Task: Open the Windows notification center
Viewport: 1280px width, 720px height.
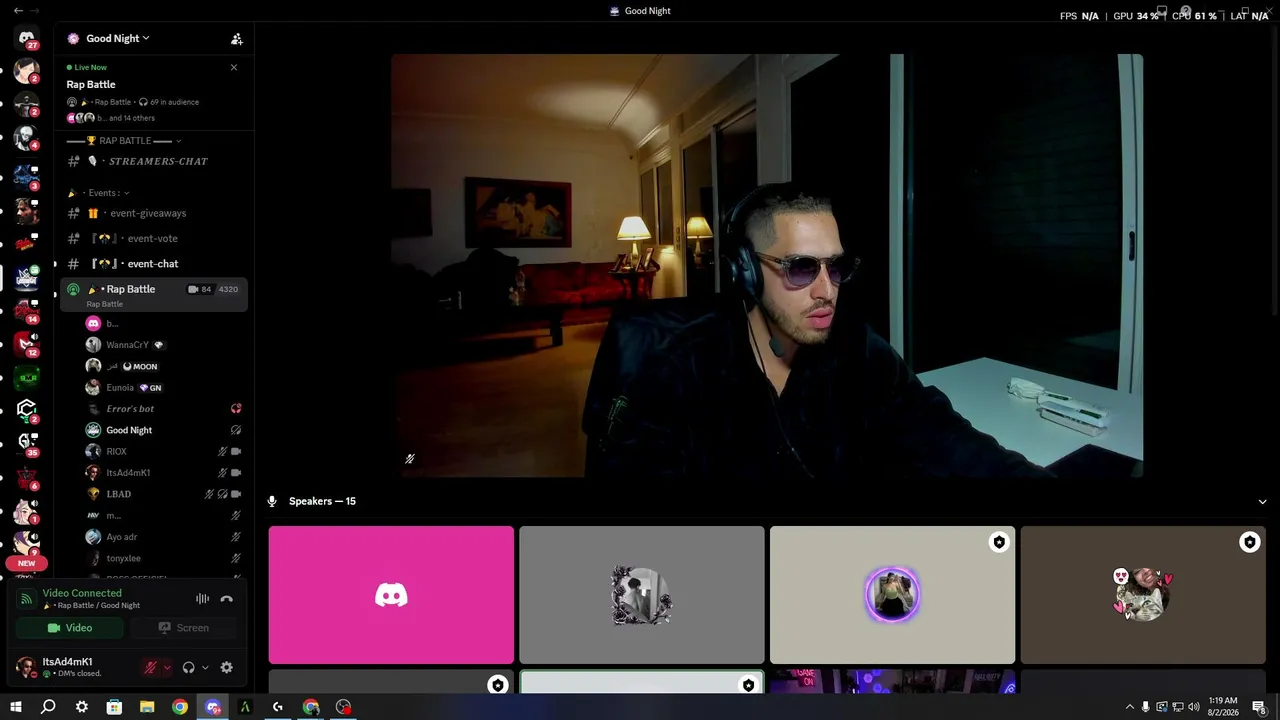Action: click(1260, 707)
